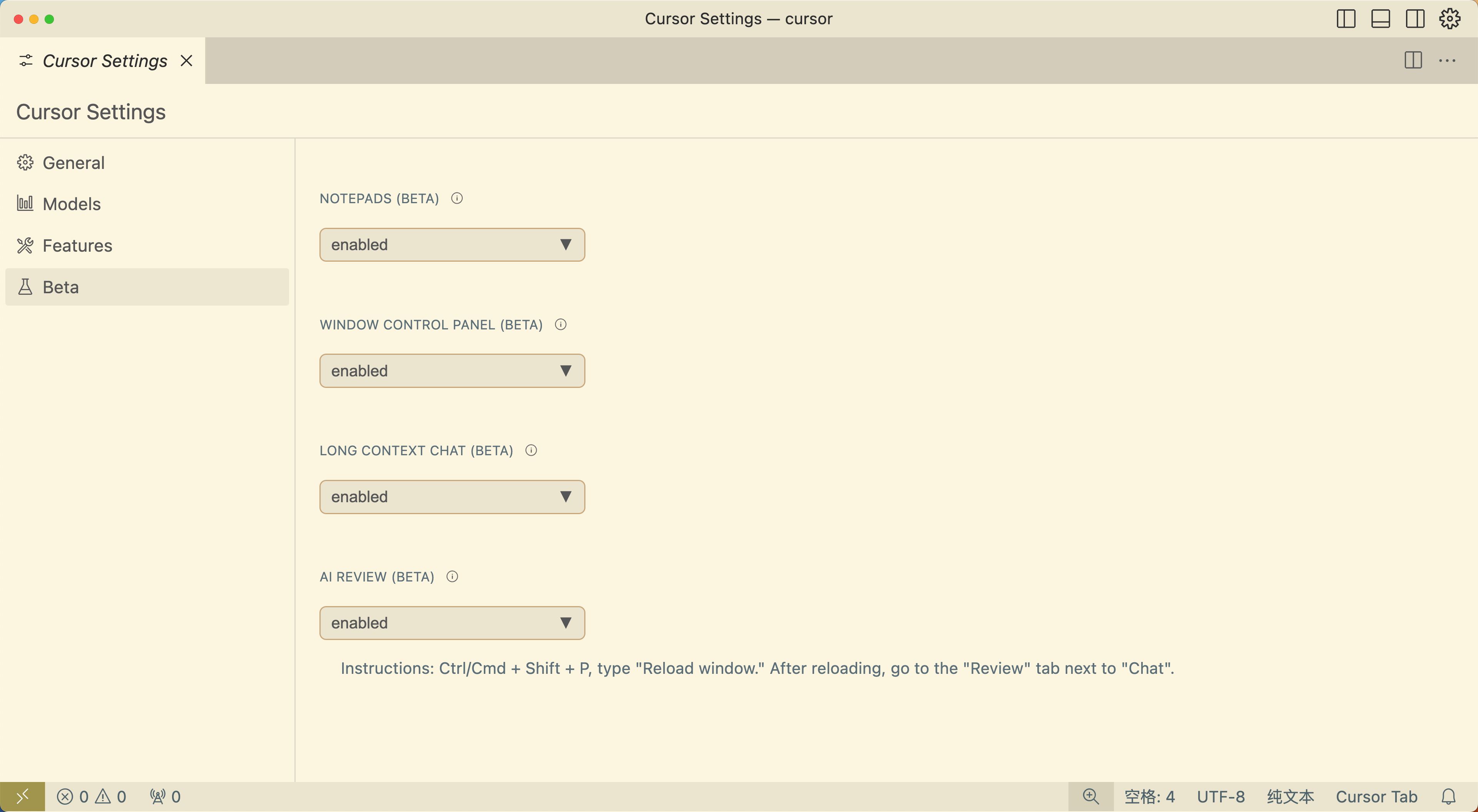The width and height of the screenshot is (1478, 812).
Task: Open the General settings section
Action: 147,163
